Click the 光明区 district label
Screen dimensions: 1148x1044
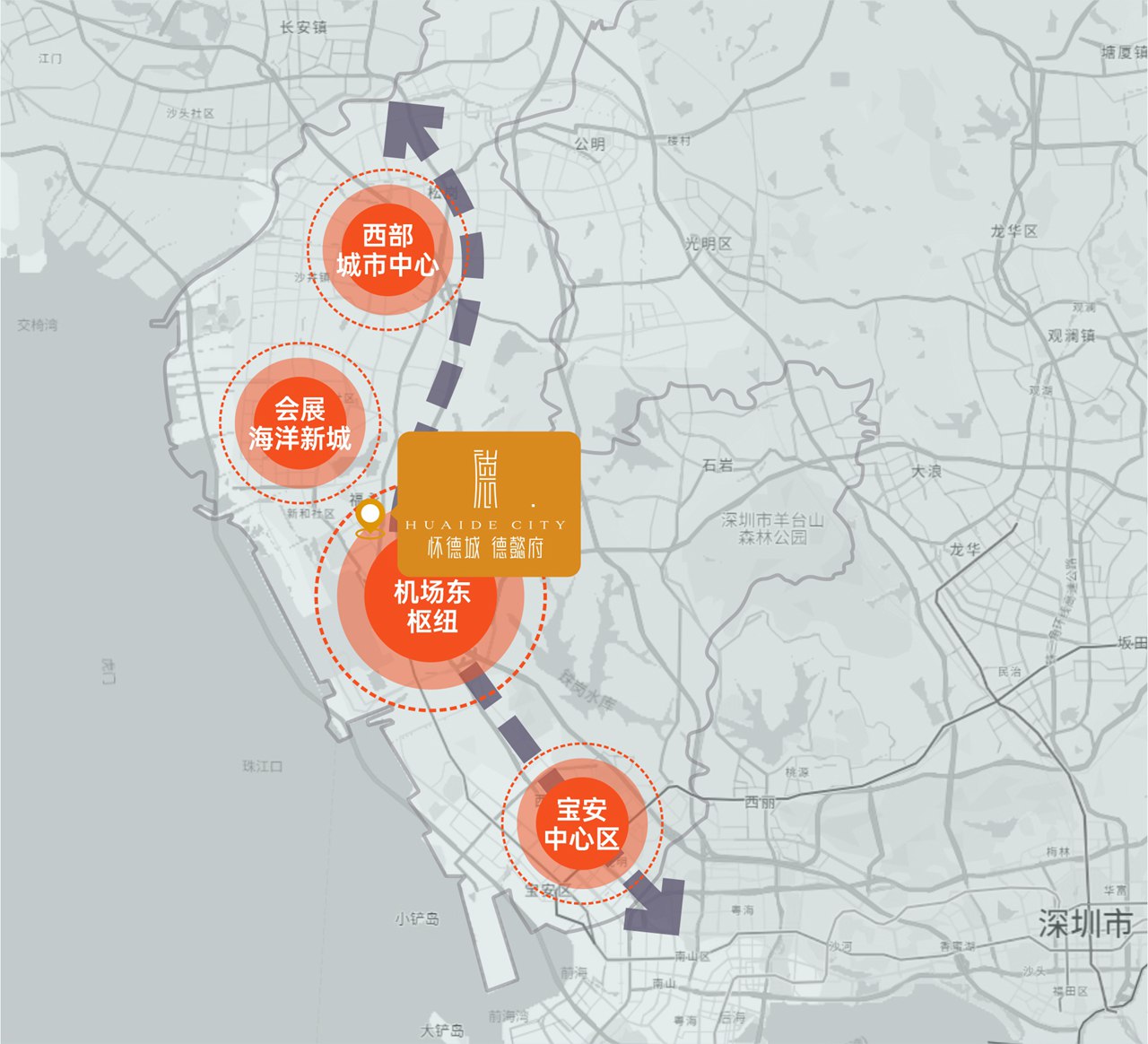tap(709, 243)
